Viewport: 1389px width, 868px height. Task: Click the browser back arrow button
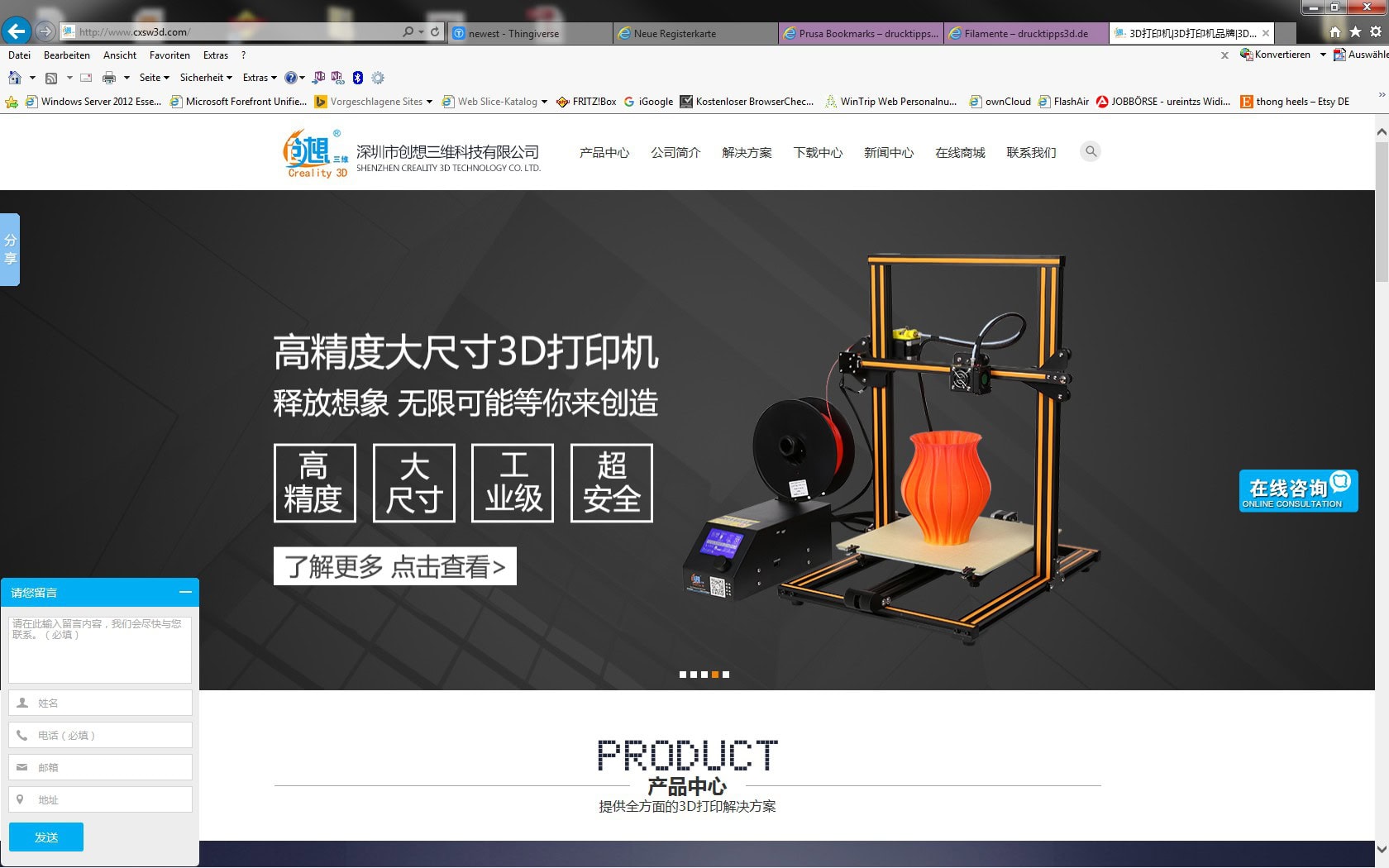(x=16, y=31)
